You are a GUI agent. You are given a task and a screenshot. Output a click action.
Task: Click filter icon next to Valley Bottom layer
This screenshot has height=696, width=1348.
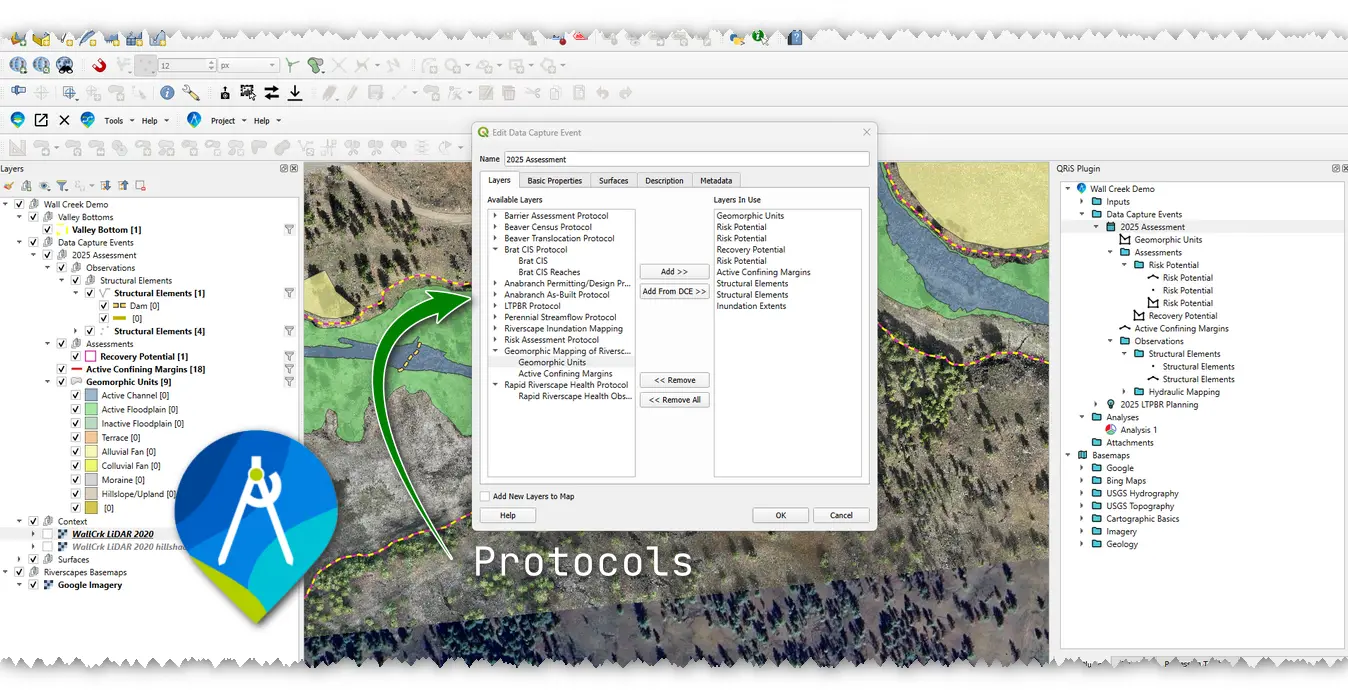point(289,230)
